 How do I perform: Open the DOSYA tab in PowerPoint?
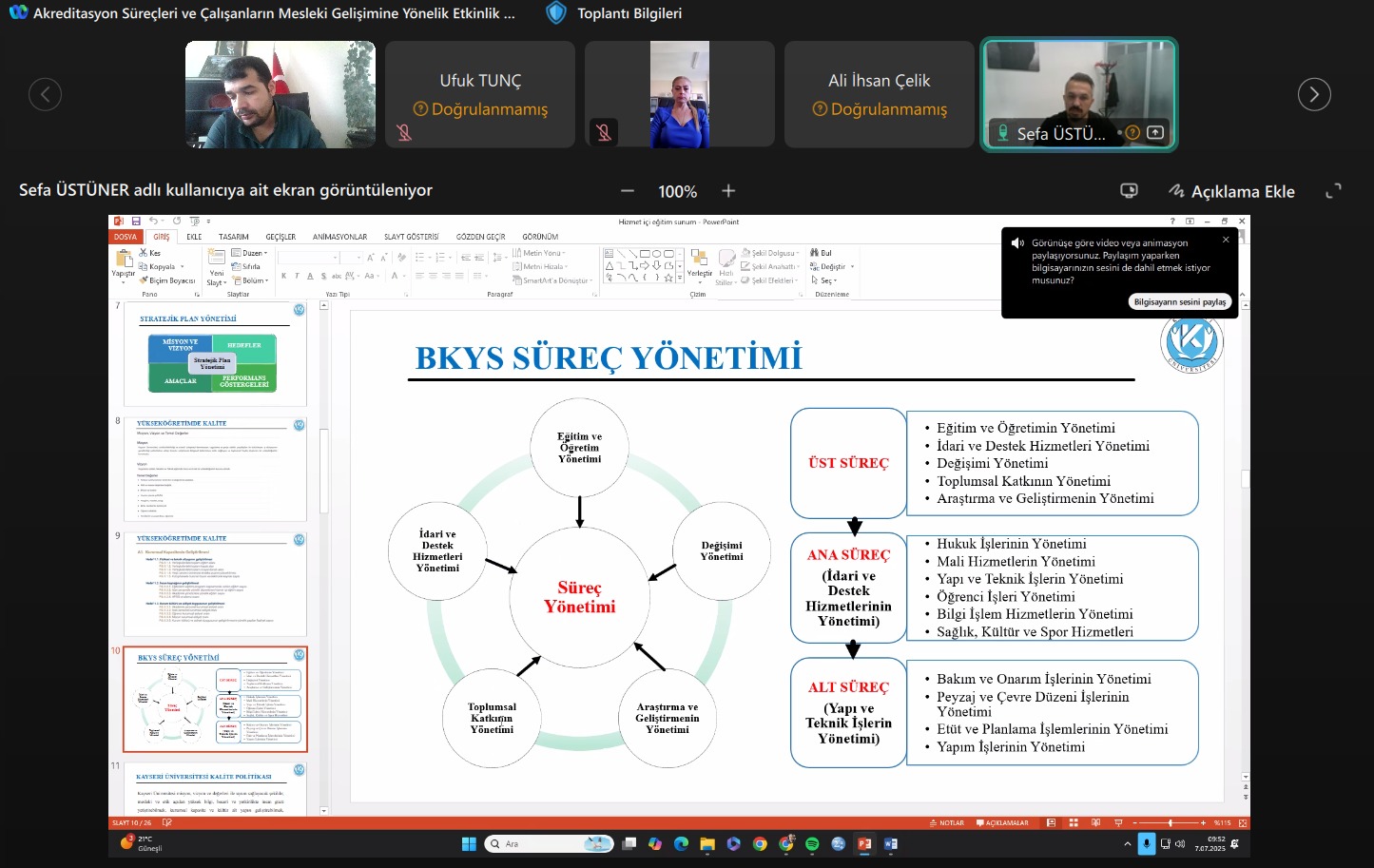126,237
